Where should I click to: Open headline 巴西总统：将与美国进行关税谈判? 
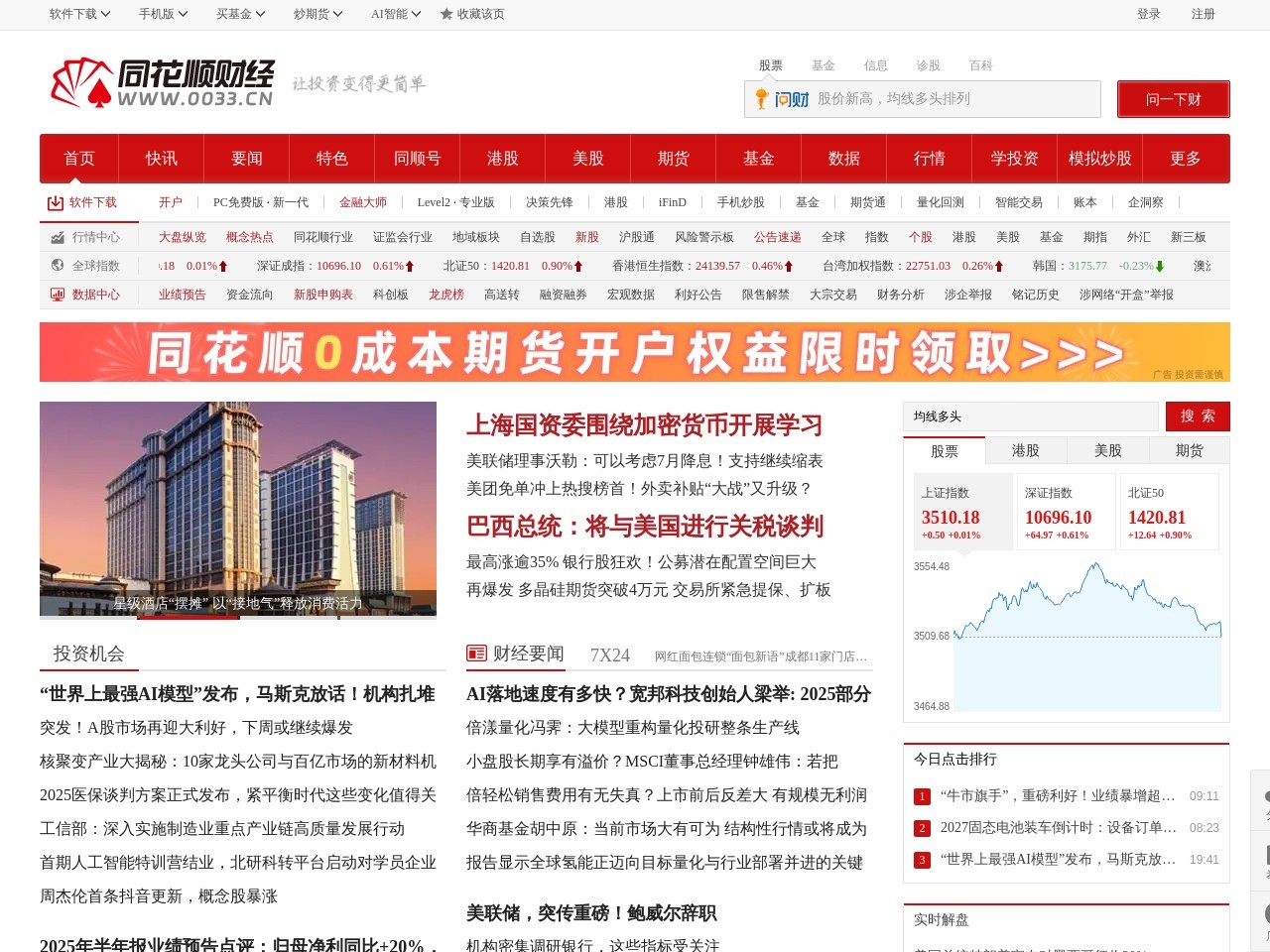[645, 527]
